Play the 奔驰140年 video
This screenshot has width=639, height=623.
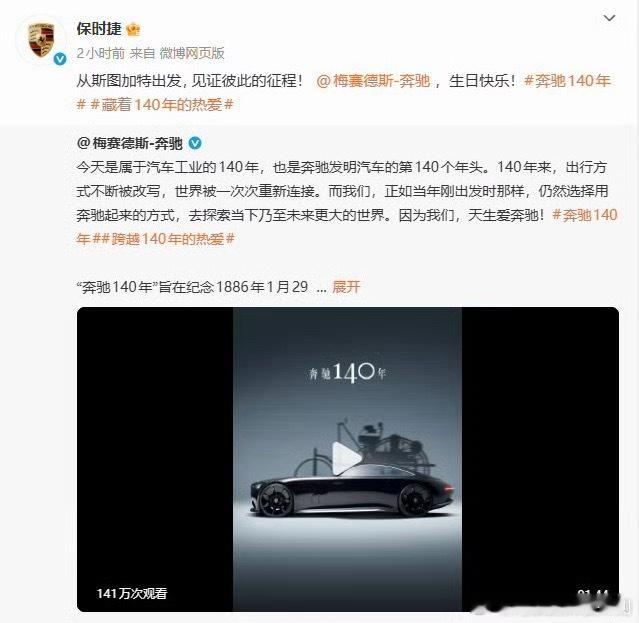click(x=346, y=458)
